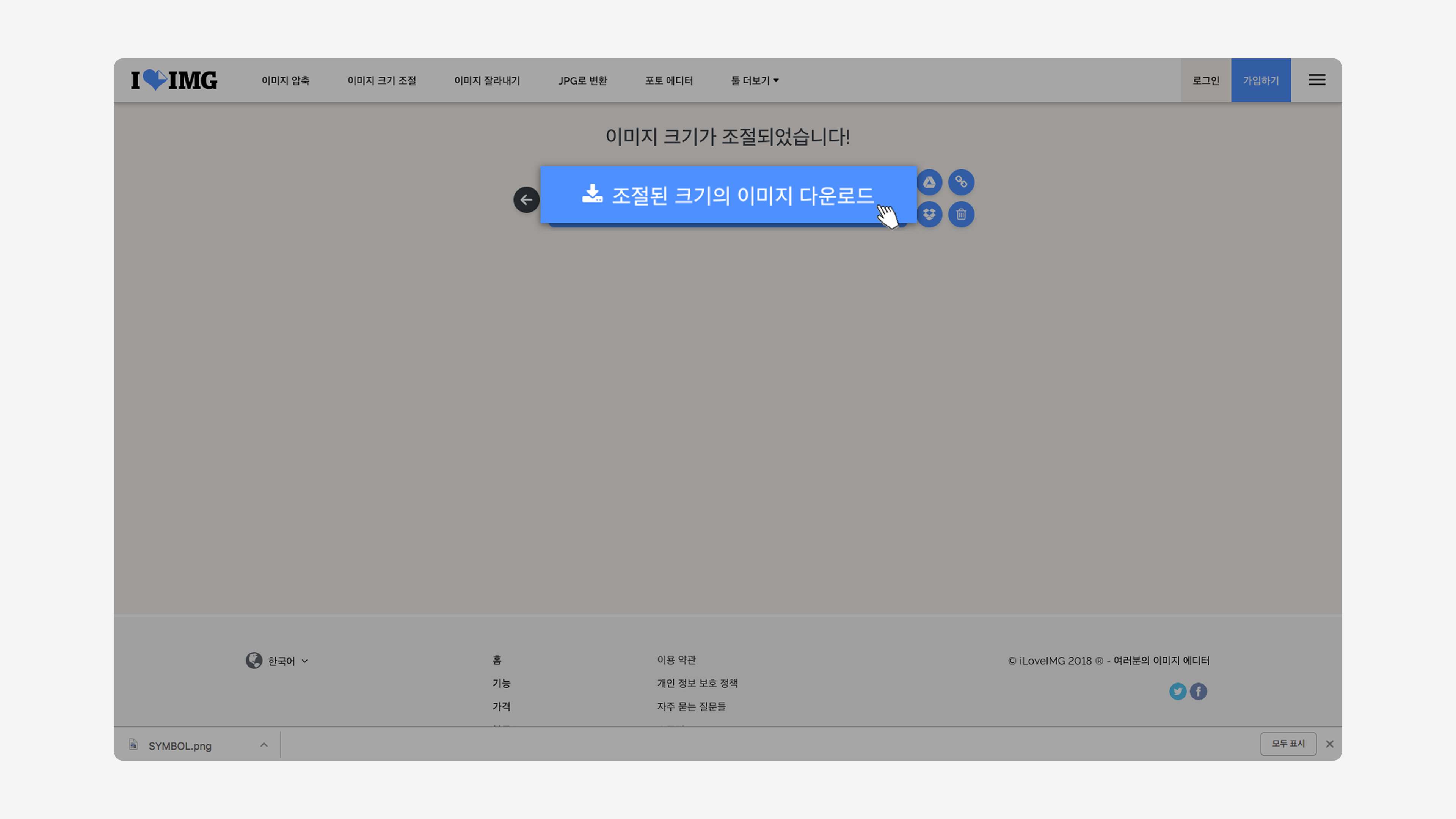Viewport: 1456px width, 819px height.
Task: Open the 이미지 압축 menu item
Action: click(286, 81)
